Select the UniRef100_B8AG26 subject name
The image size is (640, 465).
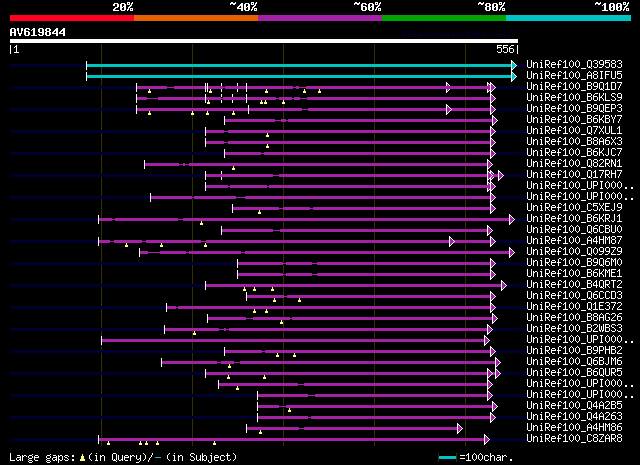[x=574, y=318]
